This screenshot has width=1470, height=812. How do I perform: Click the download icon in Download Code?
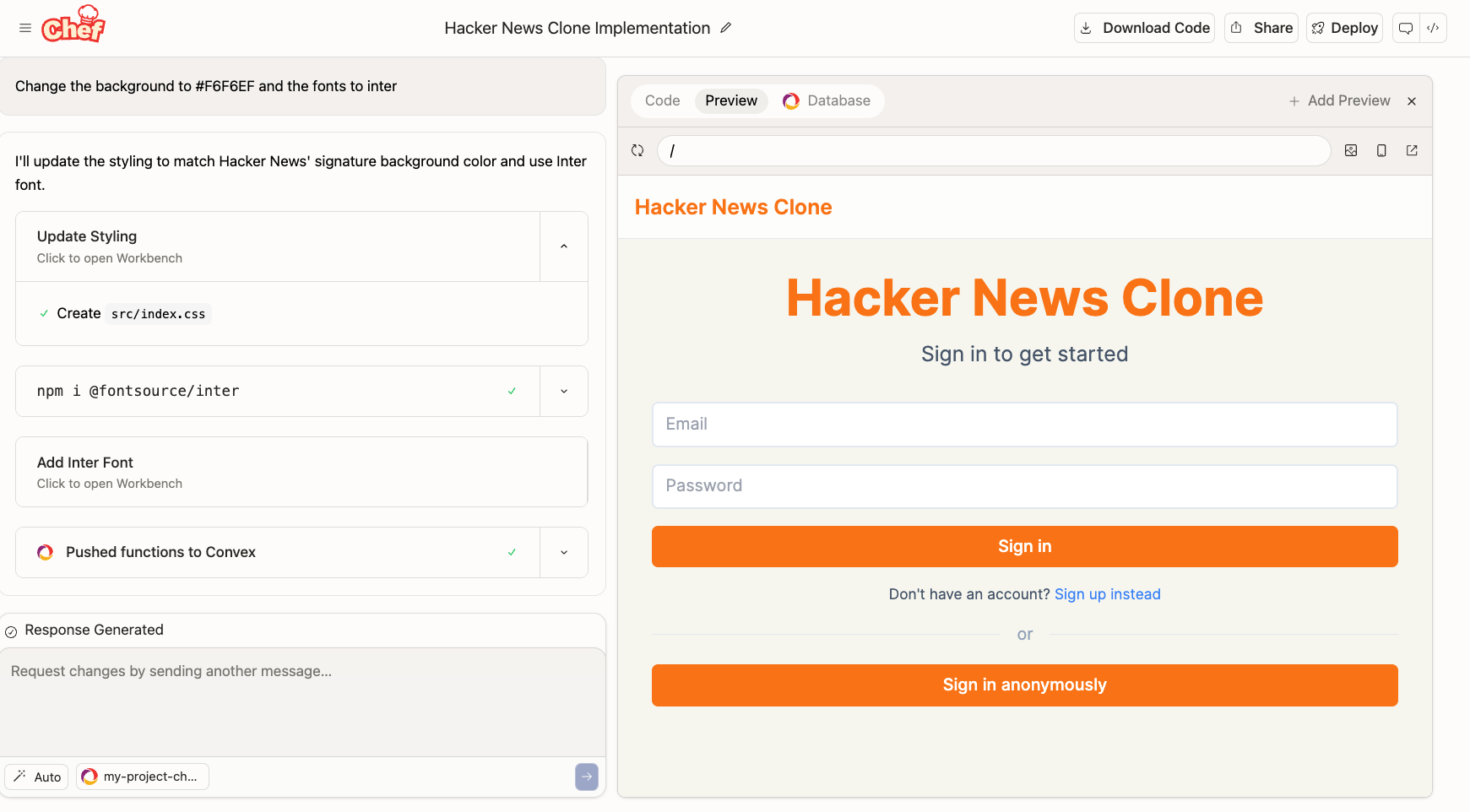(x=1086, y=28)
